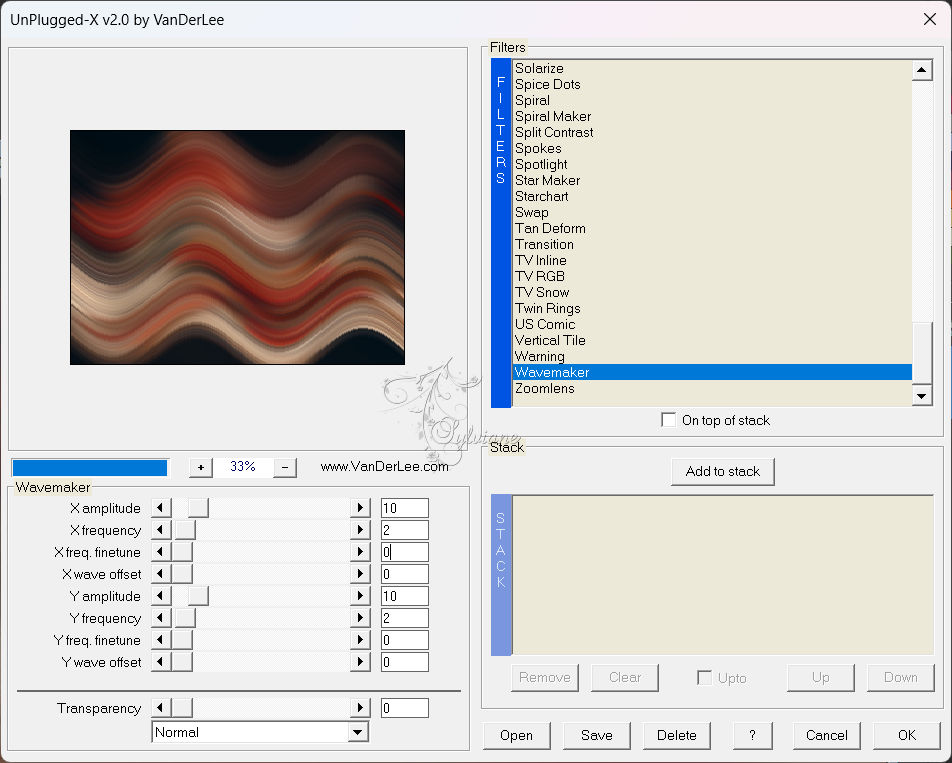Decrease Transparency with left arrow
Screen dimensions: 952x763
tap(161, 708)
